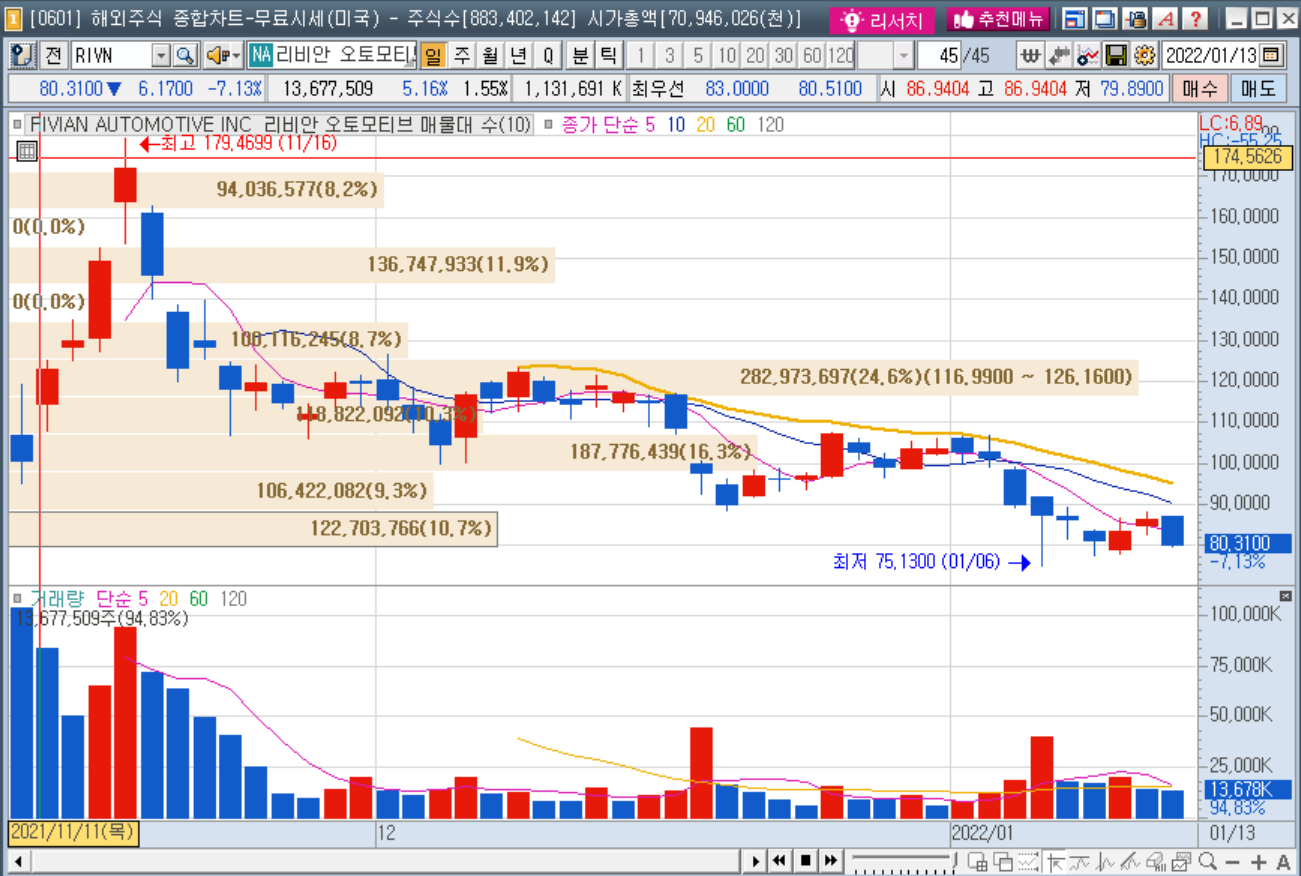Click the print screen icon in title bar
The height and width of the screenshot is (876, 1301).
1135,19
